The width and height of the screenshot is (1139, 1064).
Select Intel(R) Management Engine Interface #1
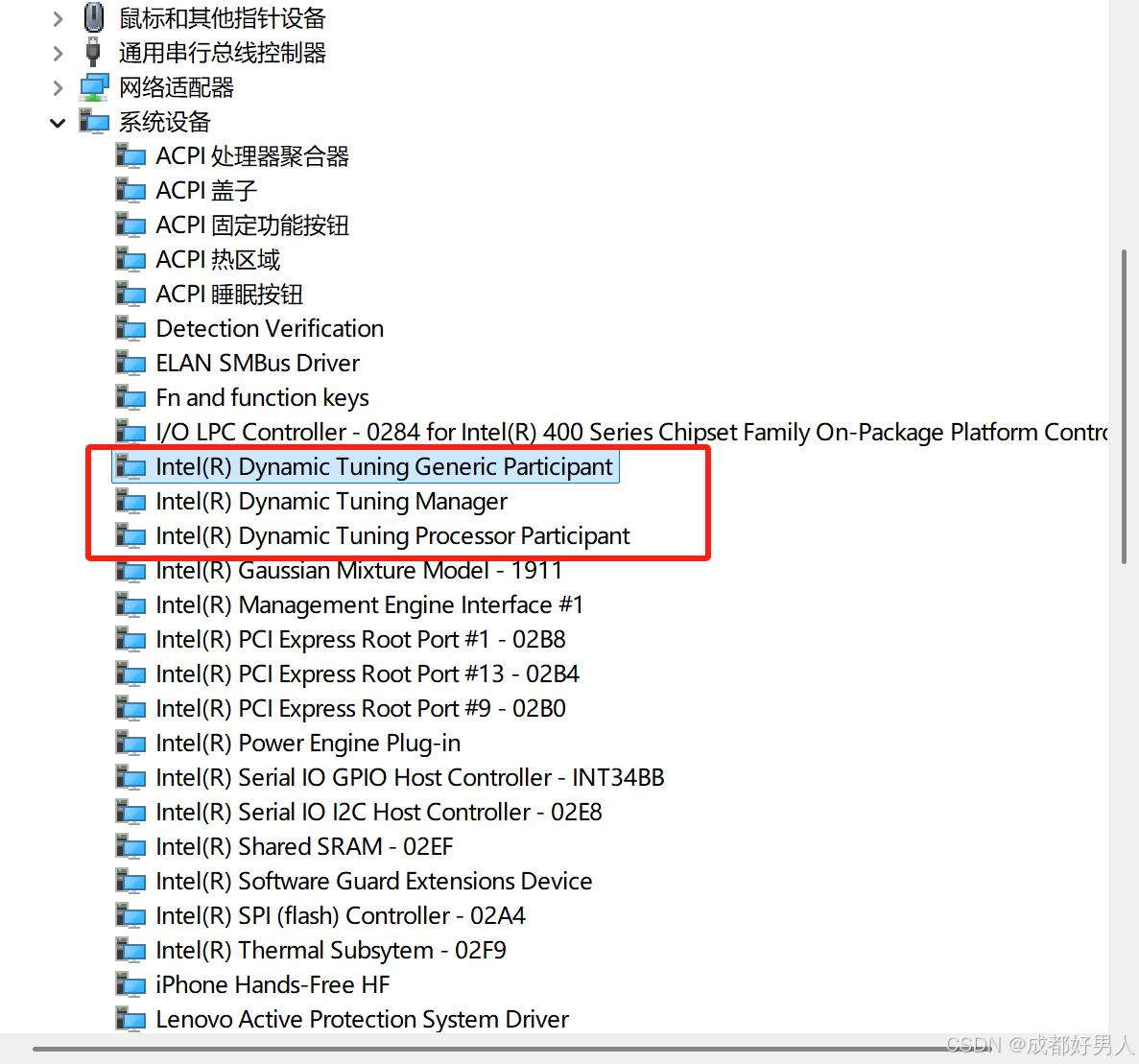click(369, 605)
